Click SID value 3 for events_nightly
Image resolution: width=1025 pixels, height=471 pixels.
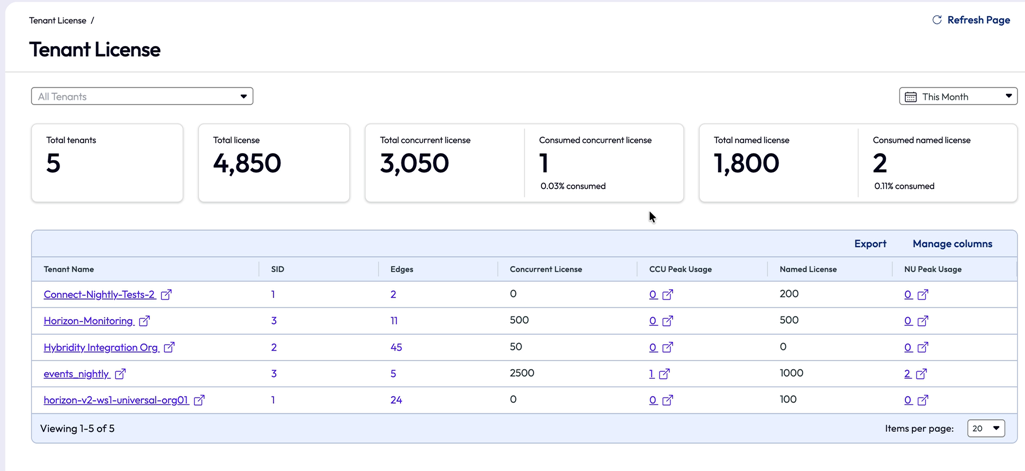[x=274, y=374]
